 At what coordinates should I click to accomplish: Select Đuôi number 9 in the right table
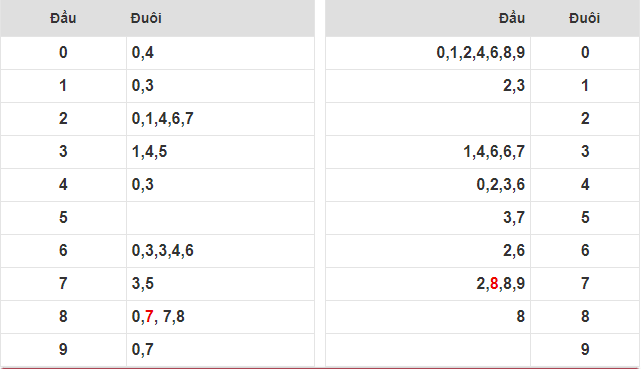[x=585, y=350]
